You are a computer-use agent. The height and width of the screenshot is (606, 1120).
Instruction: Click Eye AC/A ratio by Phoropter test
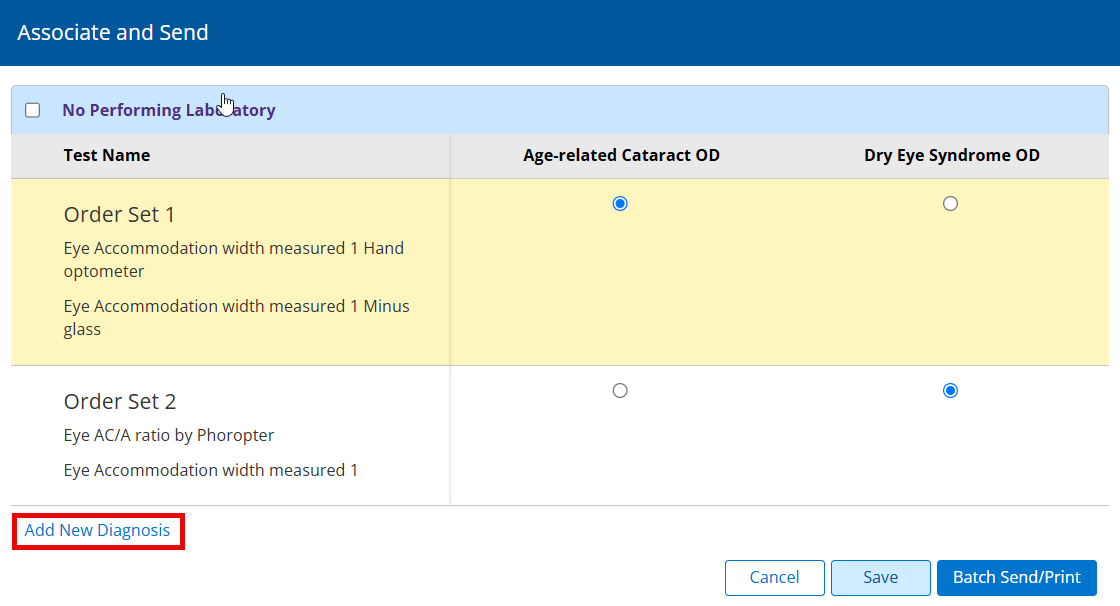[x=168, y=435]
